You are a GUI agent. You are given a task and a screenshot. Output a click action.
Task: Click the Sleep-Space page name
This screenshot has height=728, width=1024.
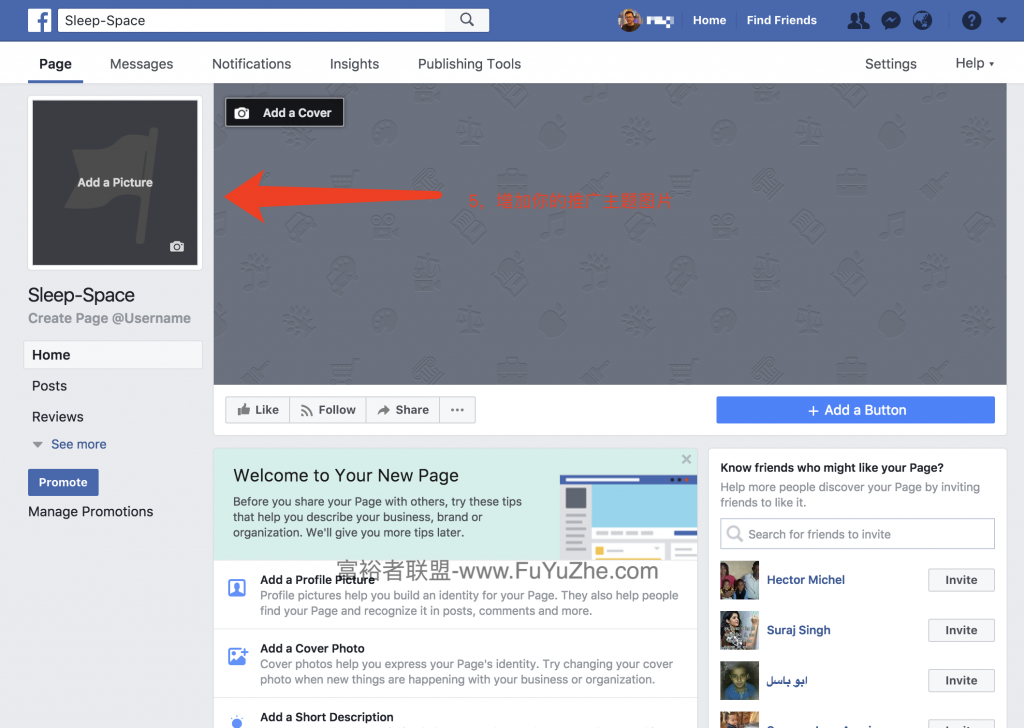(x=82, y=295)
